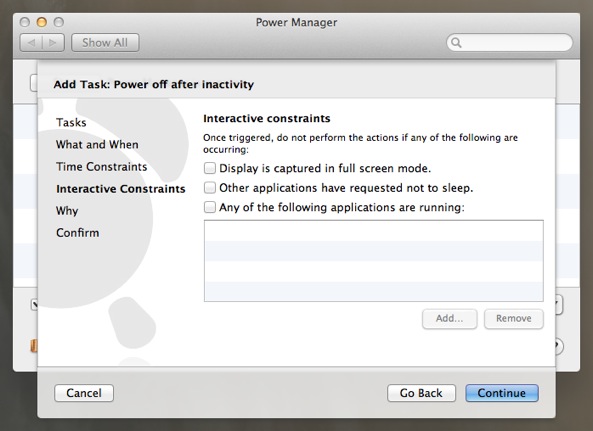The height and width of the screenshot is (431, 593).
Task: Cancel the Add Task dialog
Action: pyautogui.click(x=84, y=393)
